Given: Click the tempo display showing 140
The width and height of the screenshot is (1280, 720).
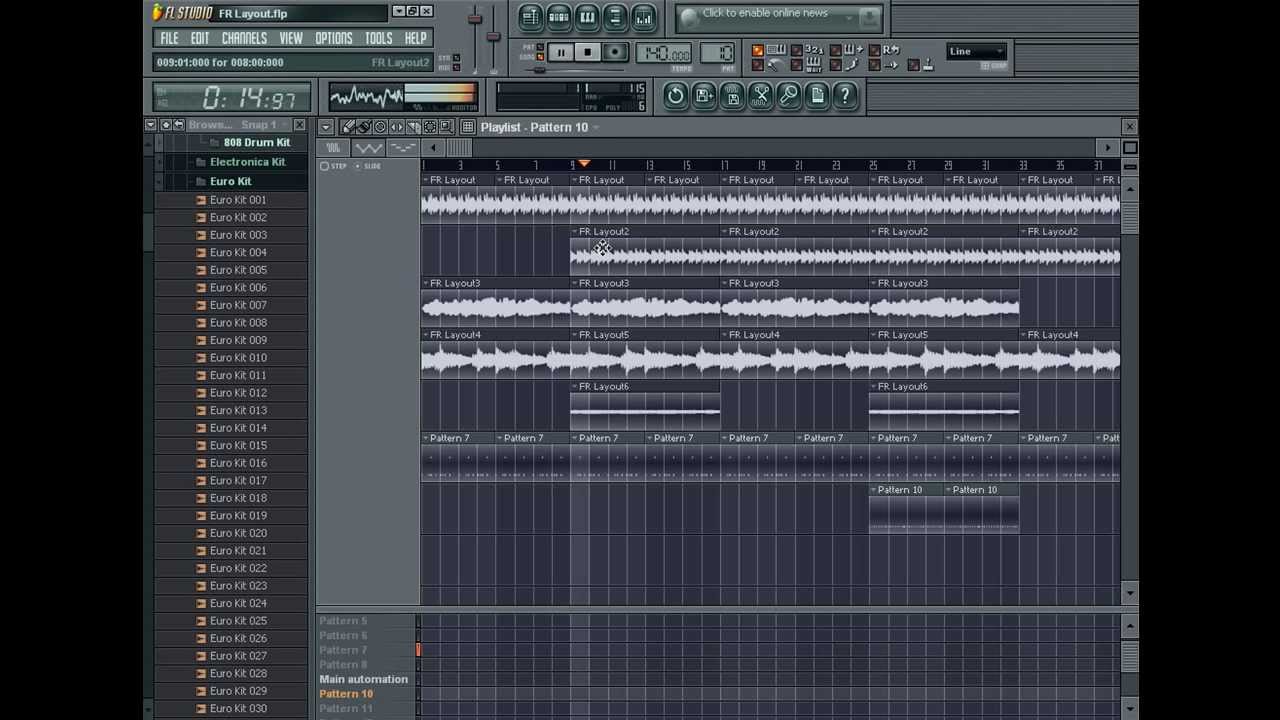Looking at the screenshot, I should click(664, 53).
